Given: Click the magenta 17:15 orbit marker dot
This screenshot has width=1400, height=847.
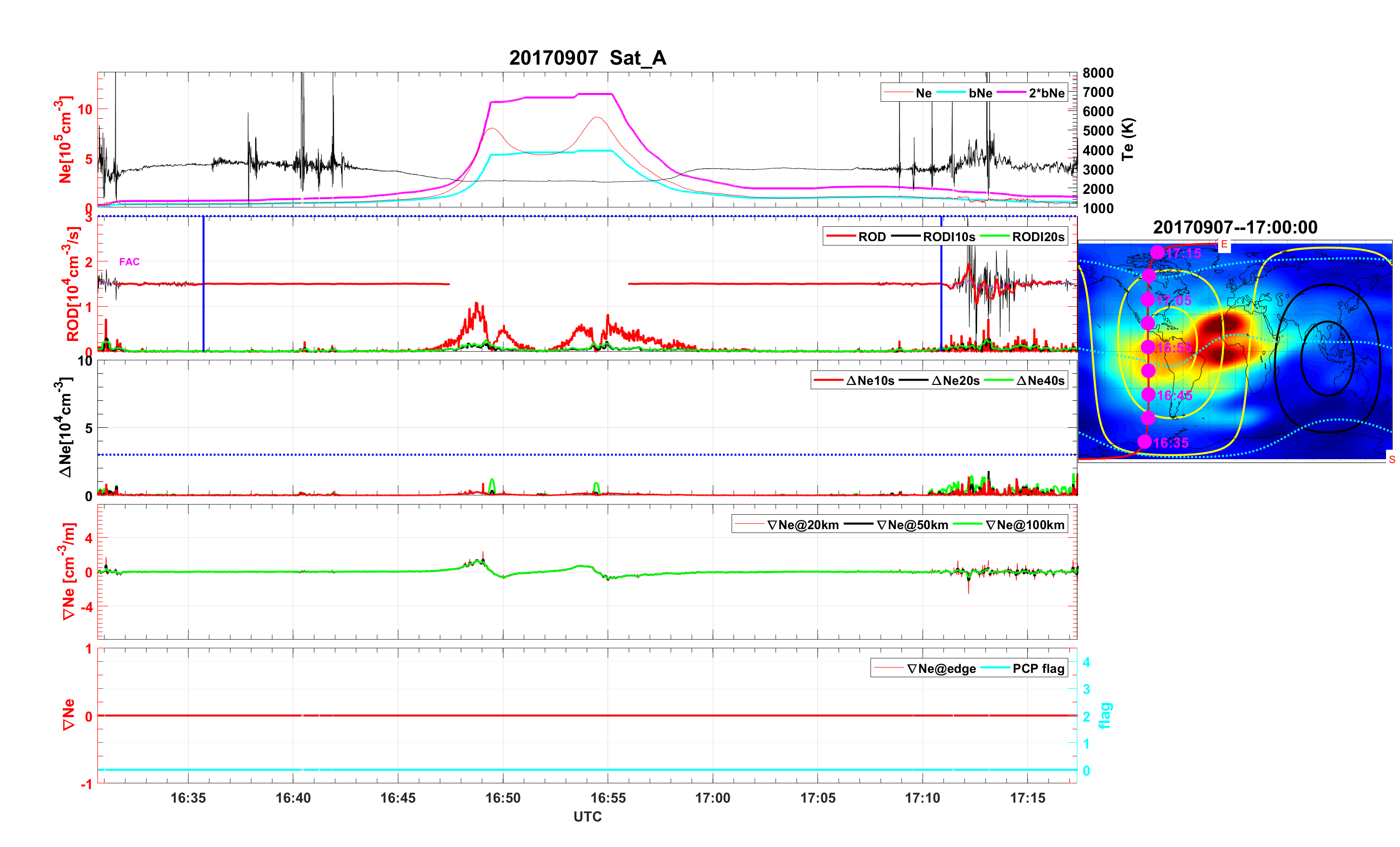Looking at the screenshot, I should [x=1157, y=252].
